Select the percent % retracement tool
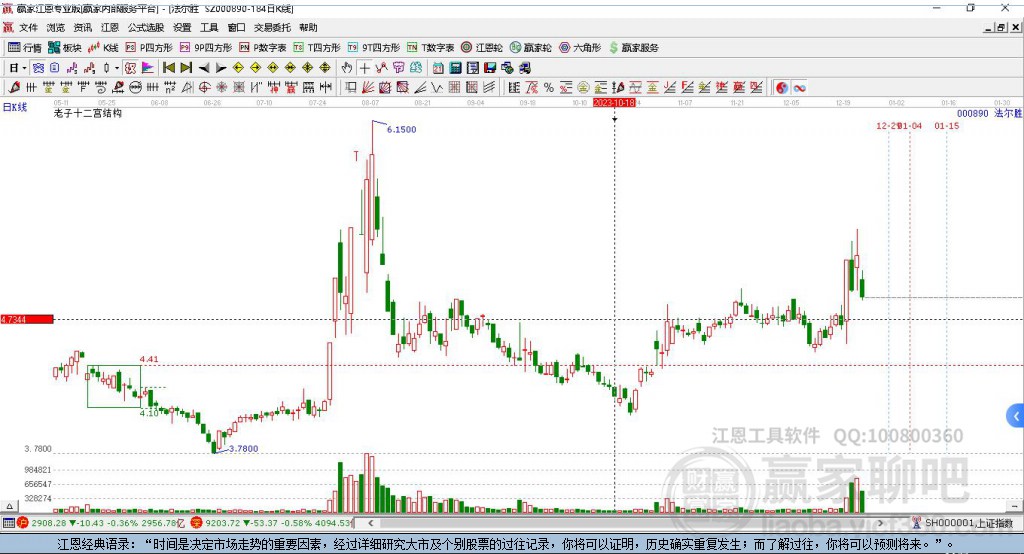 tap(549, 88)
